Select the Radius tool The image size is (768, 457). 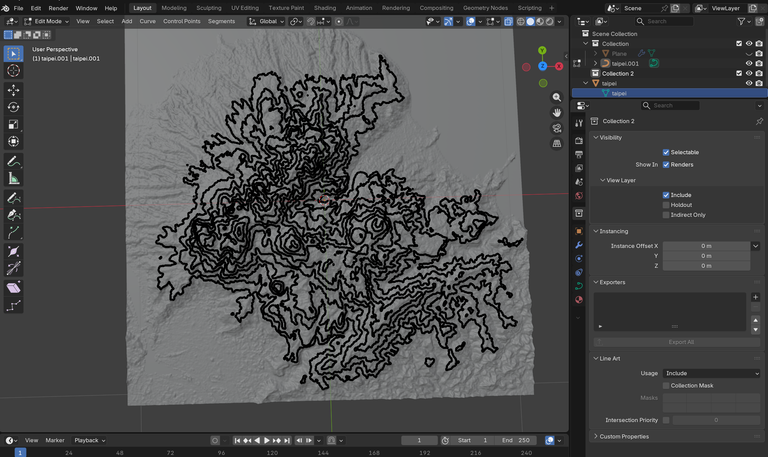click(13, 252)
